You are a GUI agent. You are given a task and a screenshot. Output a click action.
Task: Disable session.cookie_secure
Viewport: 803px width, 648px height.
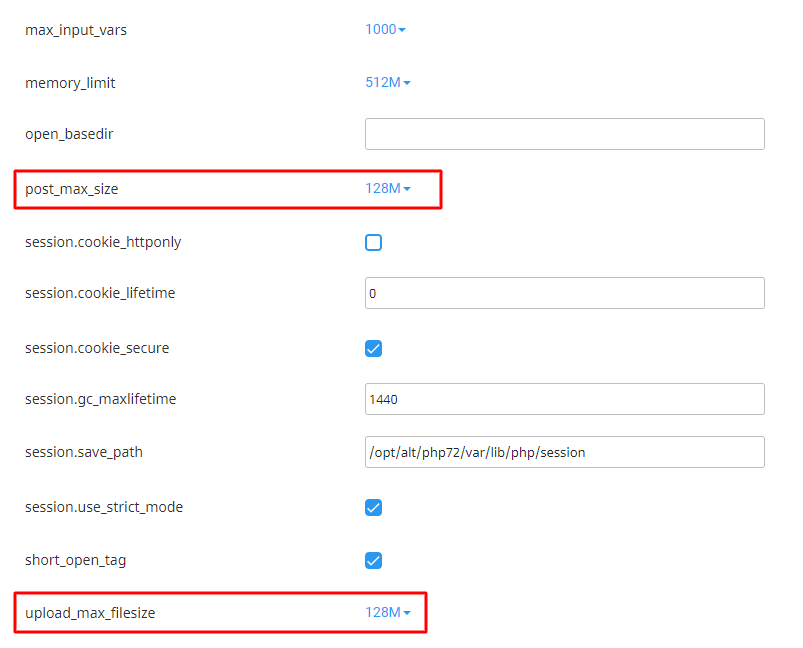point(373,348)
